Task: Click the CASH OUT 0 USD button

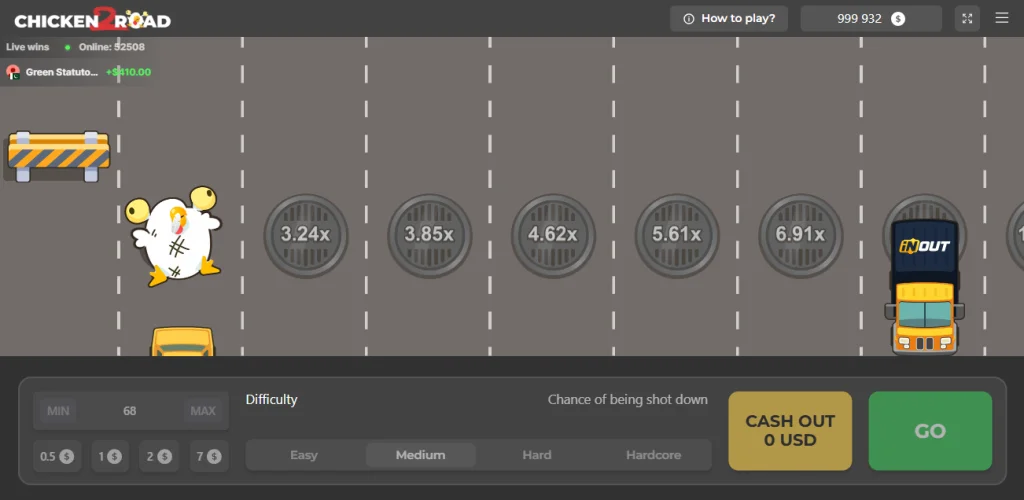Action: pyautogui.click(x=790, y=431)
